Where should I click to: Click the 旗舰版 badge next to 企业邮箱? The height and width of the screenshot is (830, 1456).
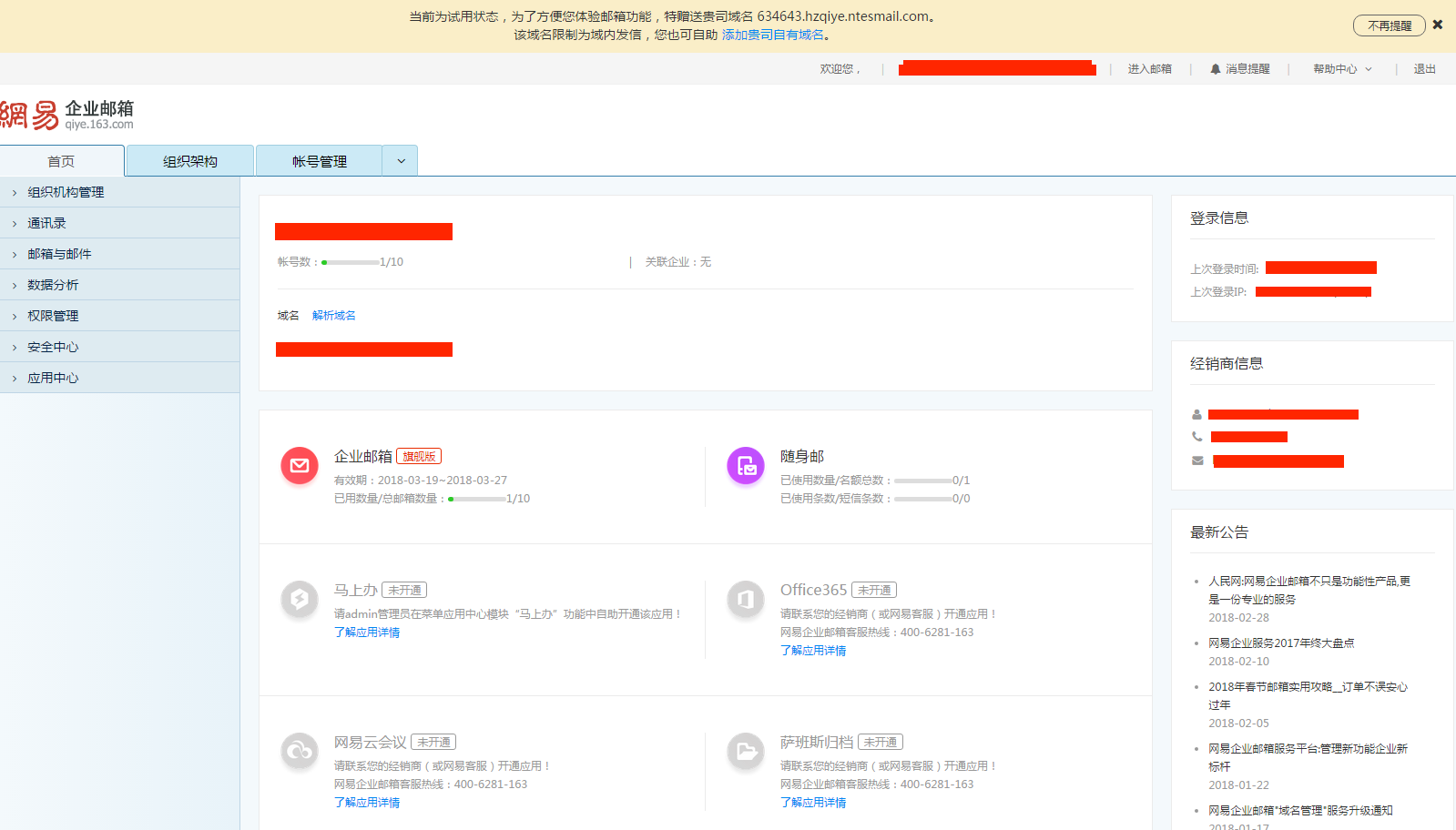tap(419, 457)
